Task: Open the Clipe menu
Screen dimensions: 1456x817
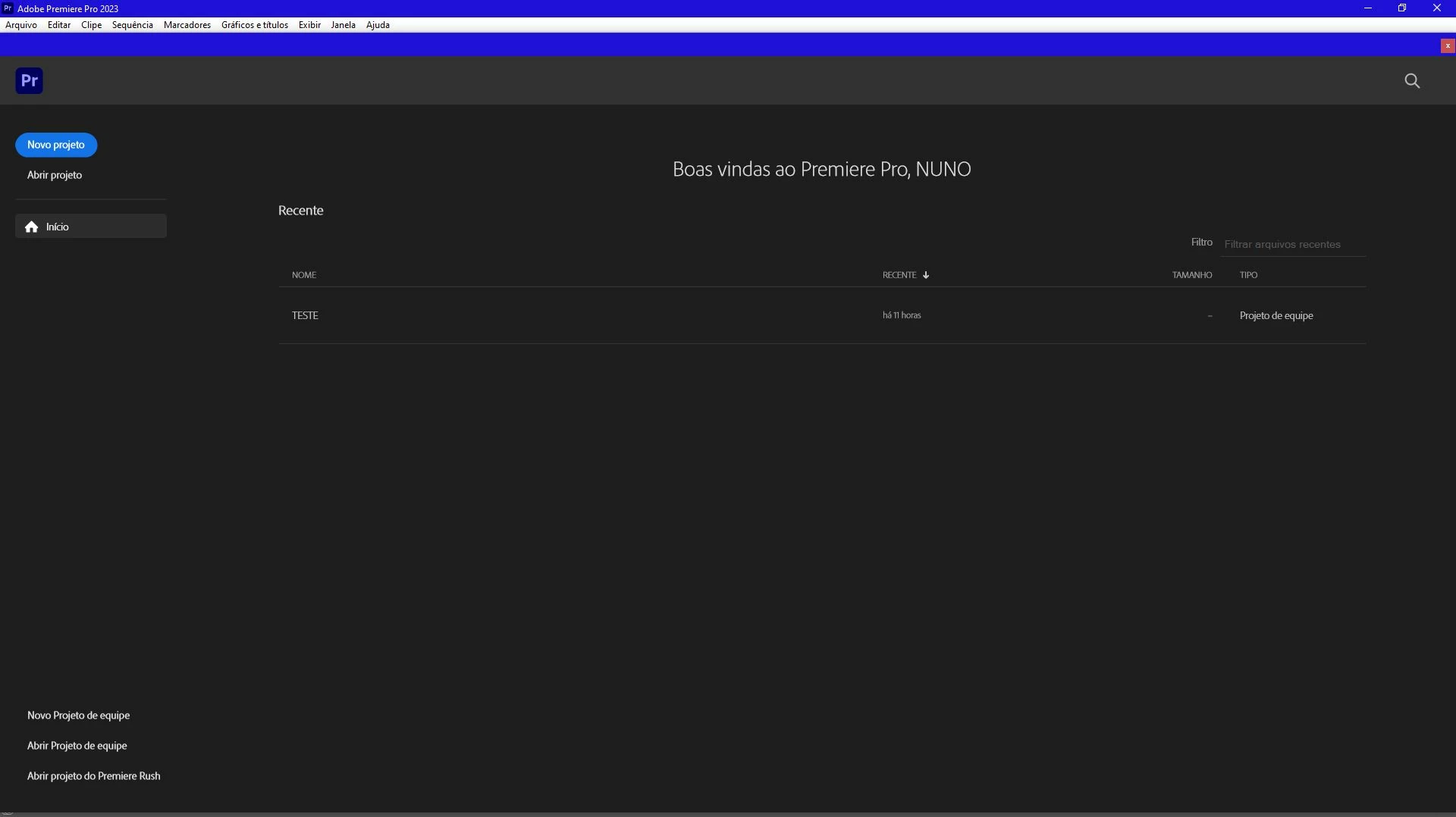Action: pyautogui.click(x=91, y=25)
